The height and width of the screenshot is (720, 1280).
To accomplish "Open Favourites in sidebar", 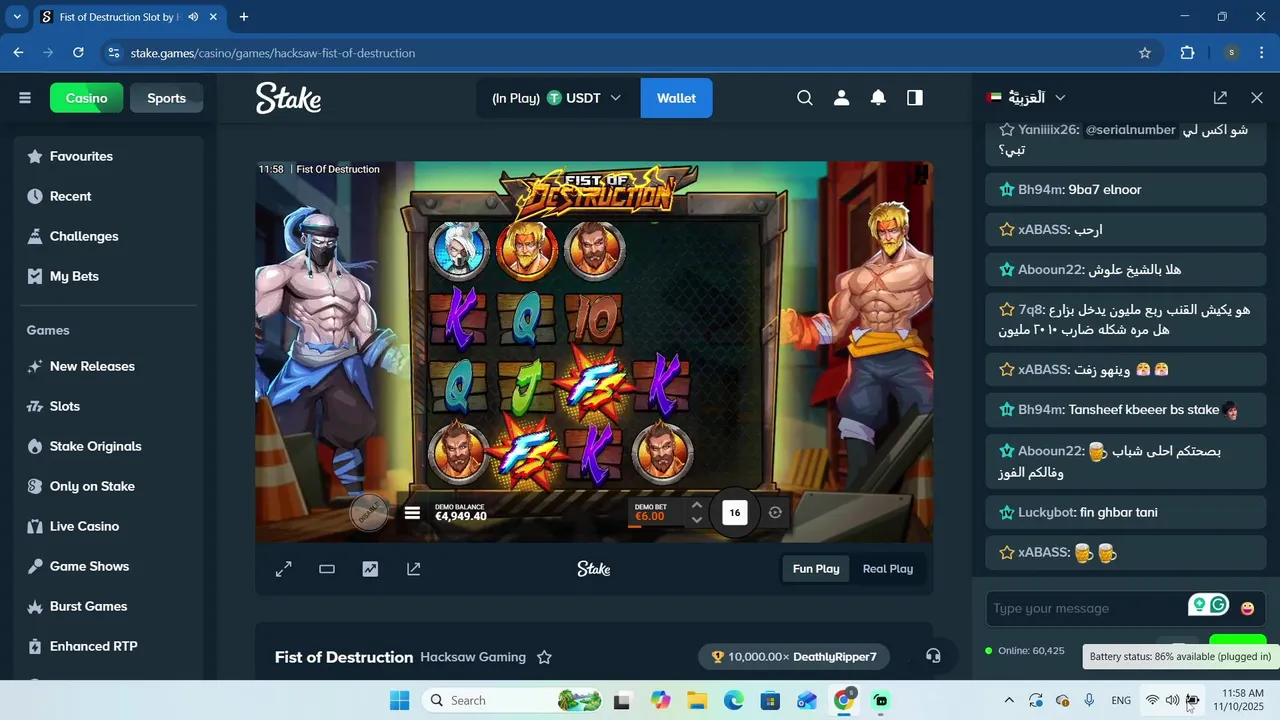I will pos(110,156).
